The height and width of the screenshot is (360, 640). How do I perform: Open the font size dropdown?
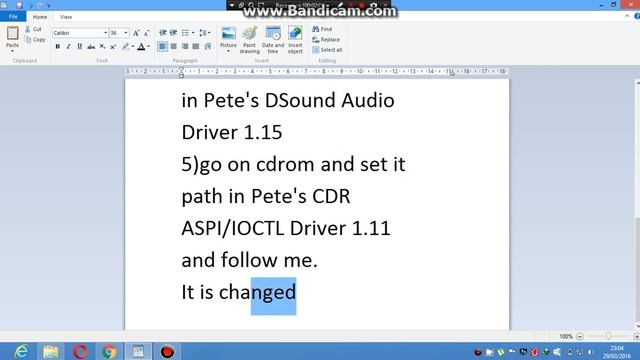pyautogui.click(x=126, y=33)
